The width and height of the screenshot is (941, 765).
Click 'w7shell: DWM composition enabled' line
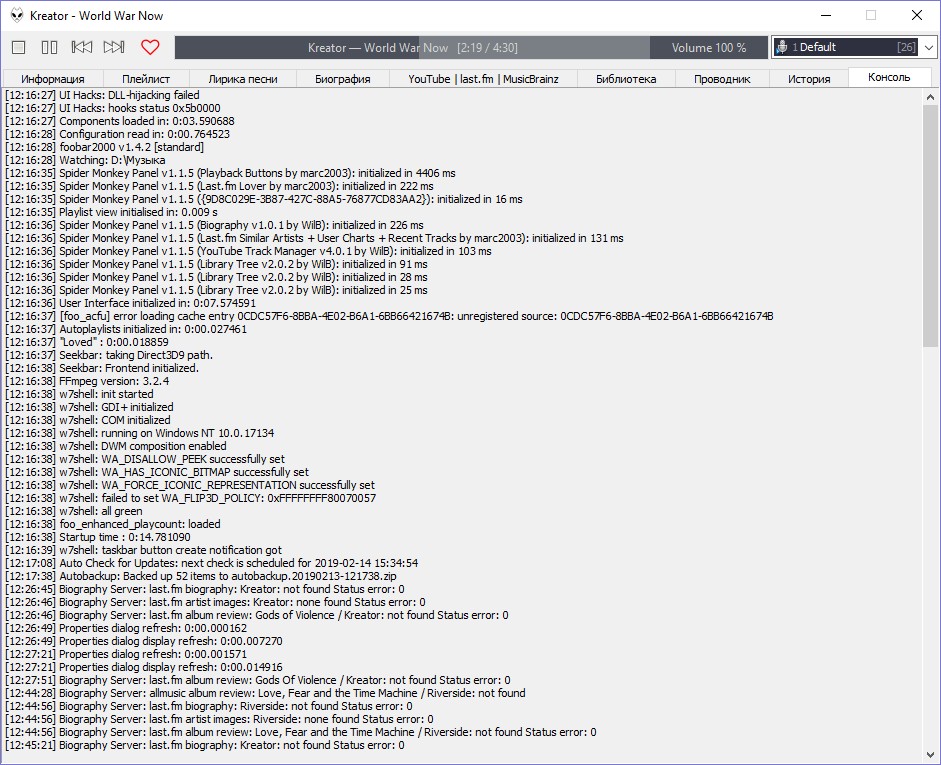pos(116,446)
